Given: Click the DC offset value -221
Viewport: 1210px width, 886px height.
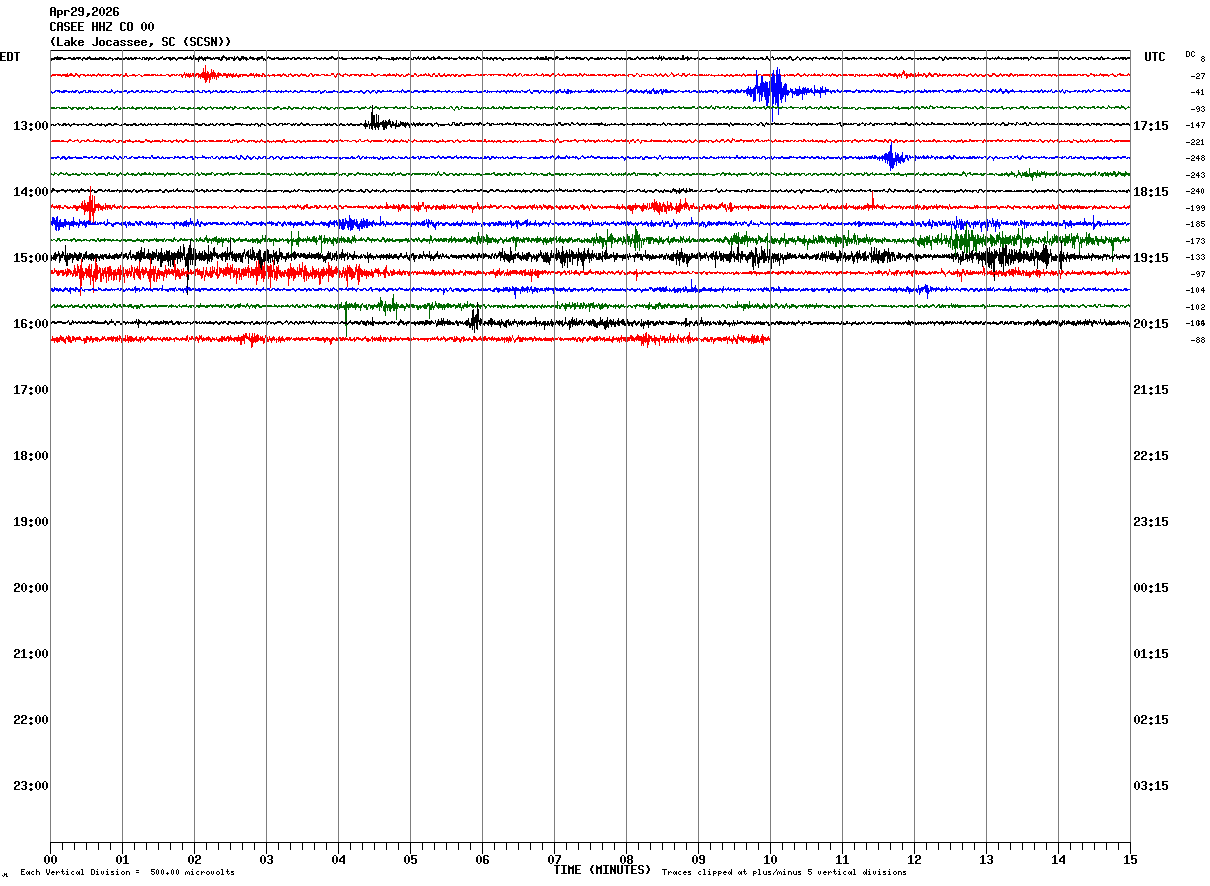Looking at the screenshot, I should tap(1195, 142).
